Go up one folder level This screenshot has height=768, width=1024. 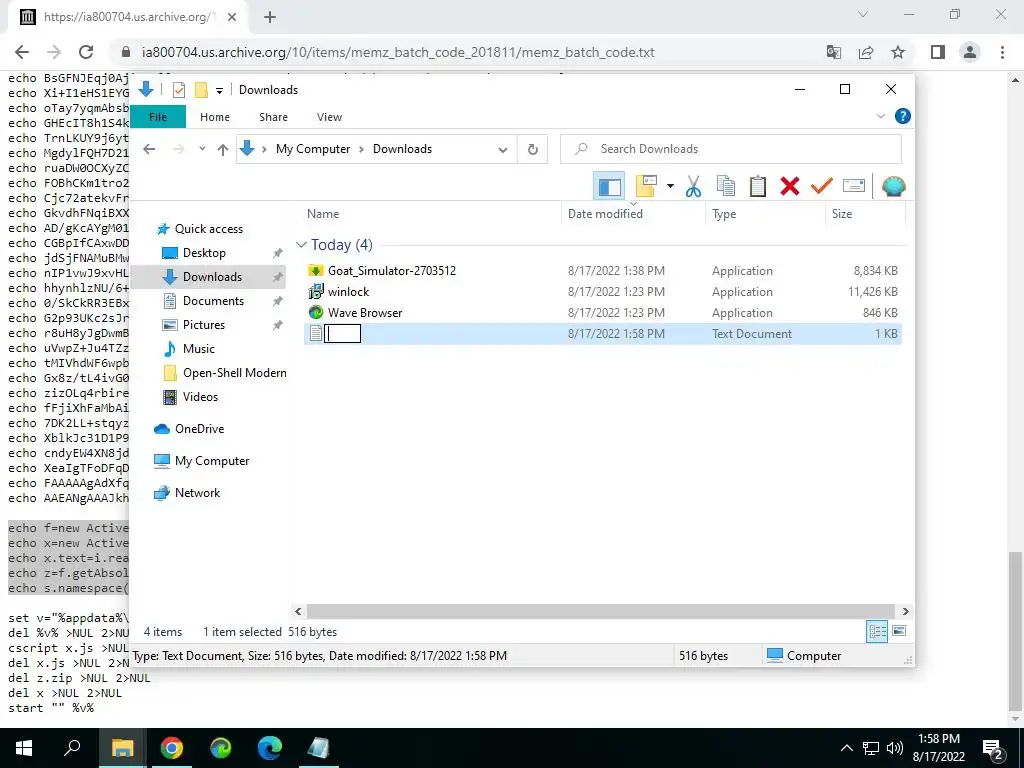click(223, 150)
